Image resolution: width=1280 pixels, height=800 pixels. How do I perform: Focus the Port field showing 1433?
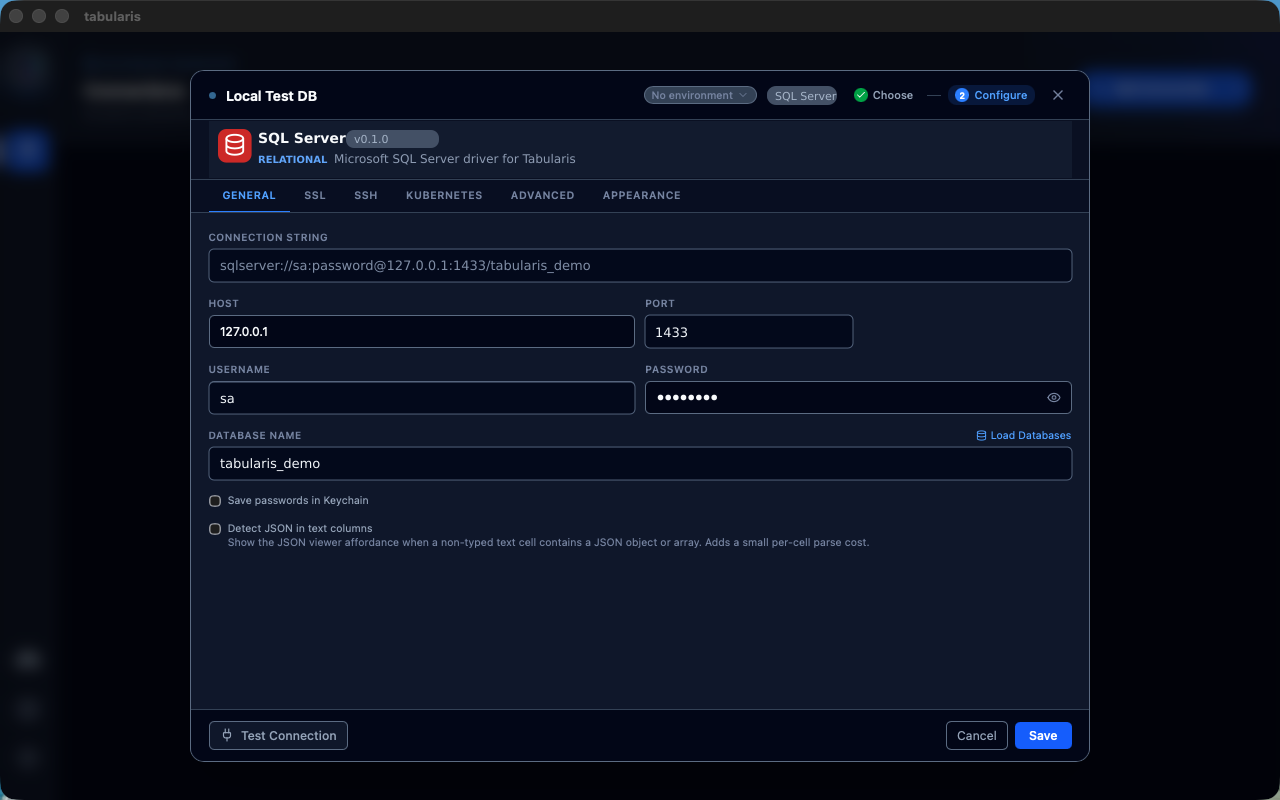click(x=749, y=332)
